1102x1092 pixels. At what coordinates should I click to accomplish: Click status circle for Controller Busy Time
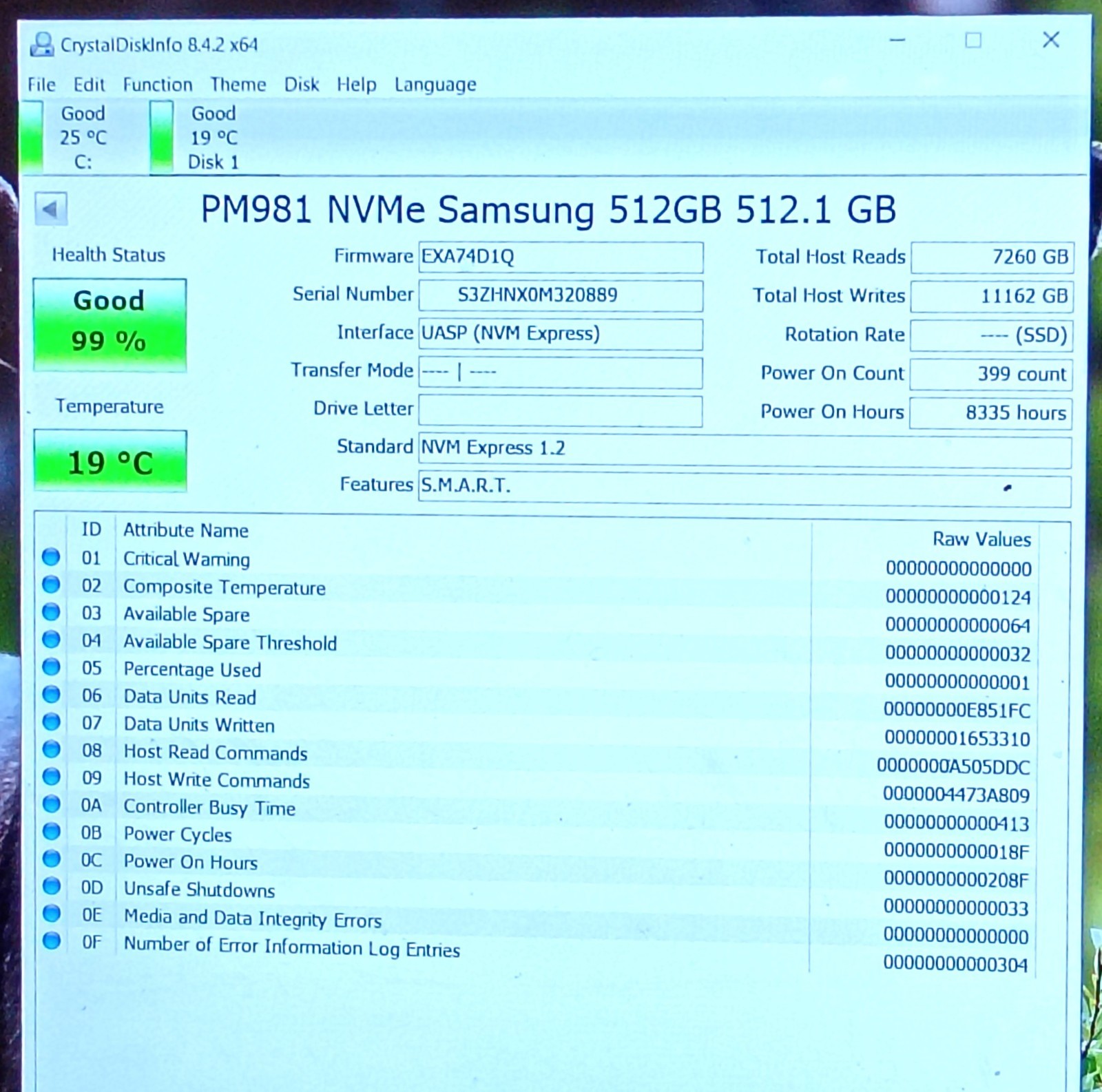click(51, 804)
